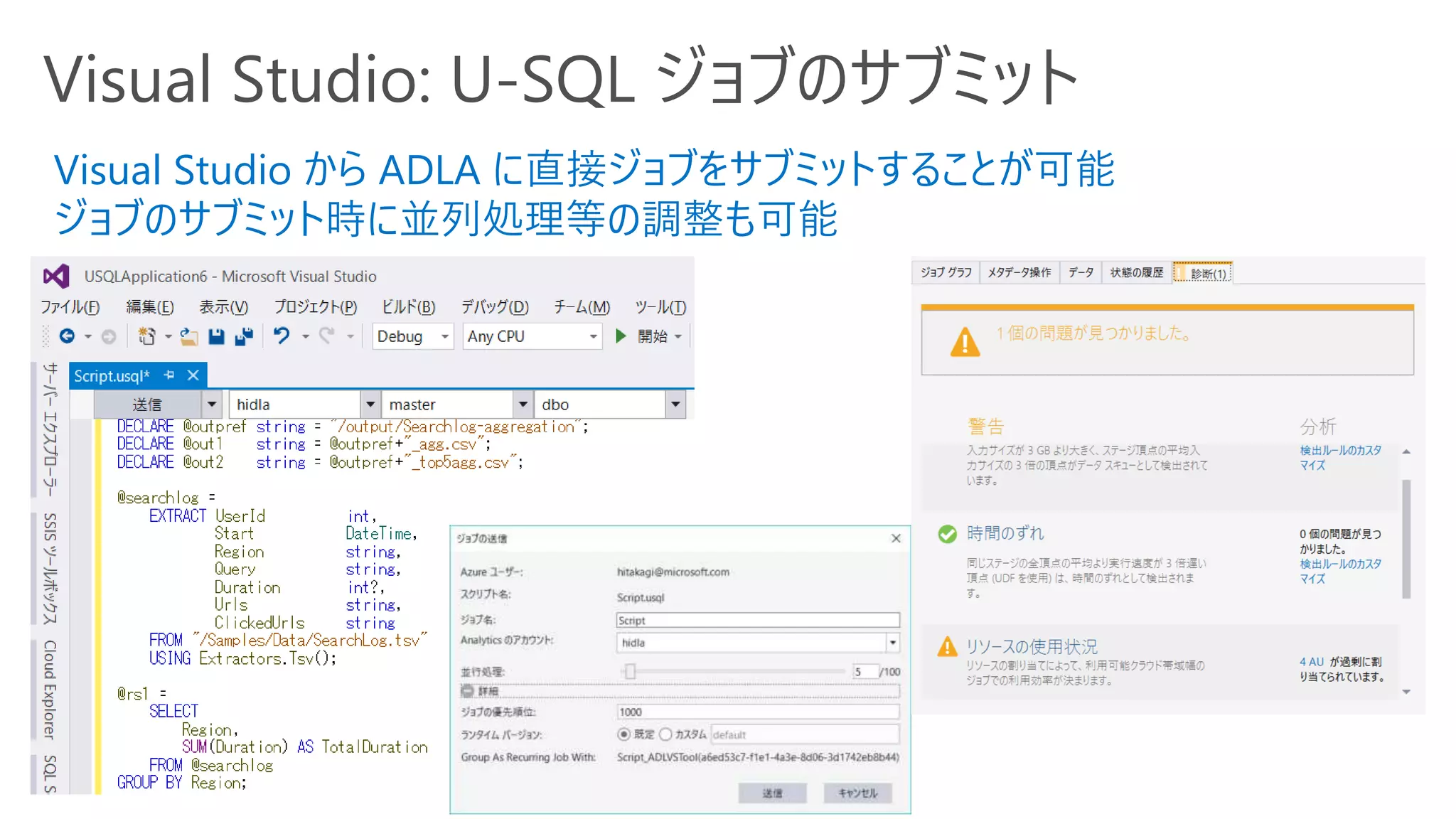Click the orange warning triangle in the problem banner

965,342
